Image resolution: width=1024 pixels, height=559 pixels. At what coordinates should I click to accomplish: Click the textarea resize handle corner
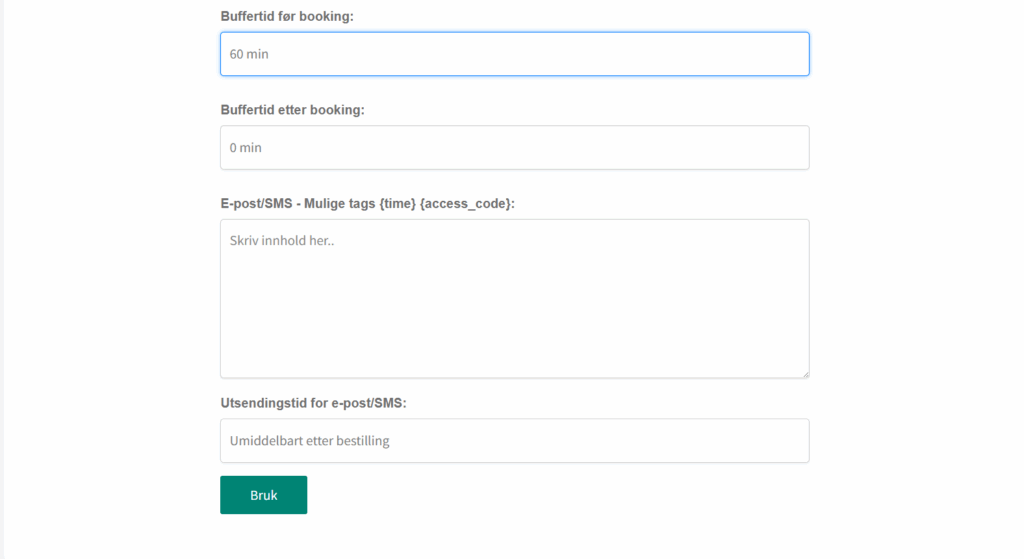coord(804,374)
